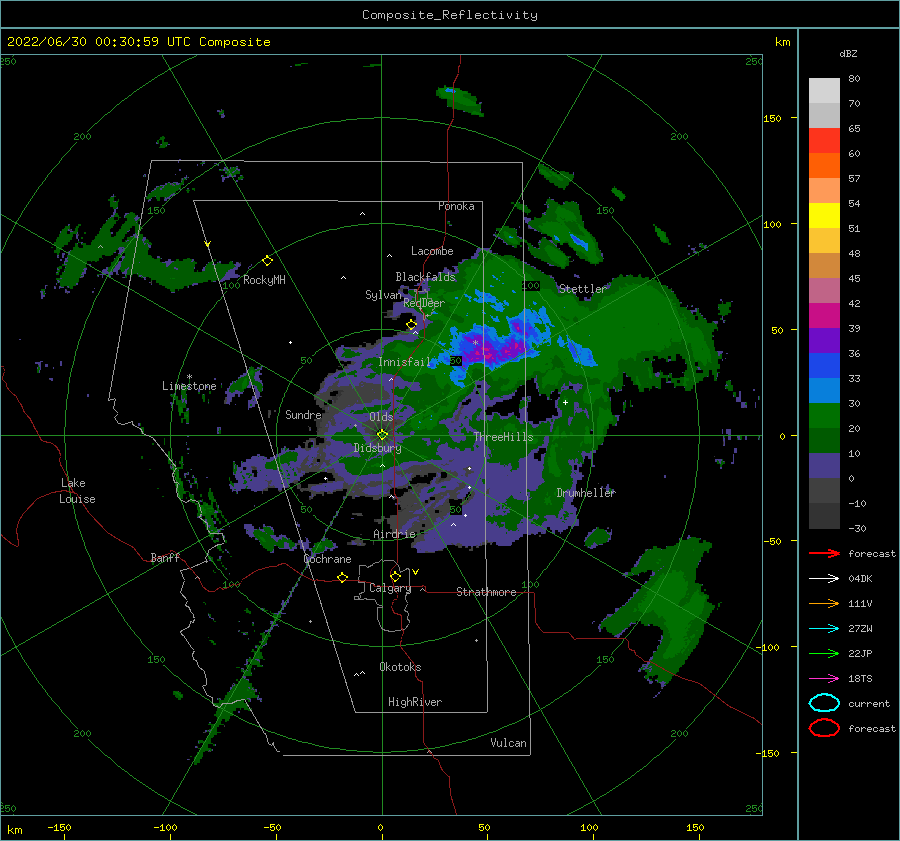Click the Ponoka city label
This screenshot has height=841, width=900.
point(456,206)
